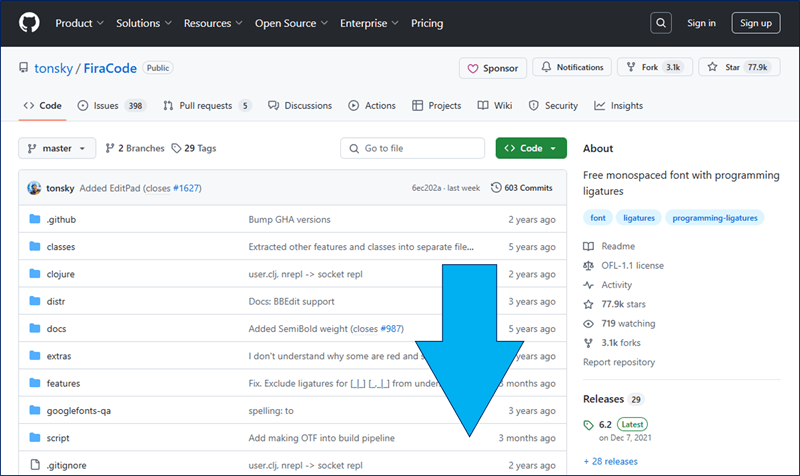This screenshot has height=476, width=800.
Task: Expand the Solutions menu
Action: click(x=144, y=23)
